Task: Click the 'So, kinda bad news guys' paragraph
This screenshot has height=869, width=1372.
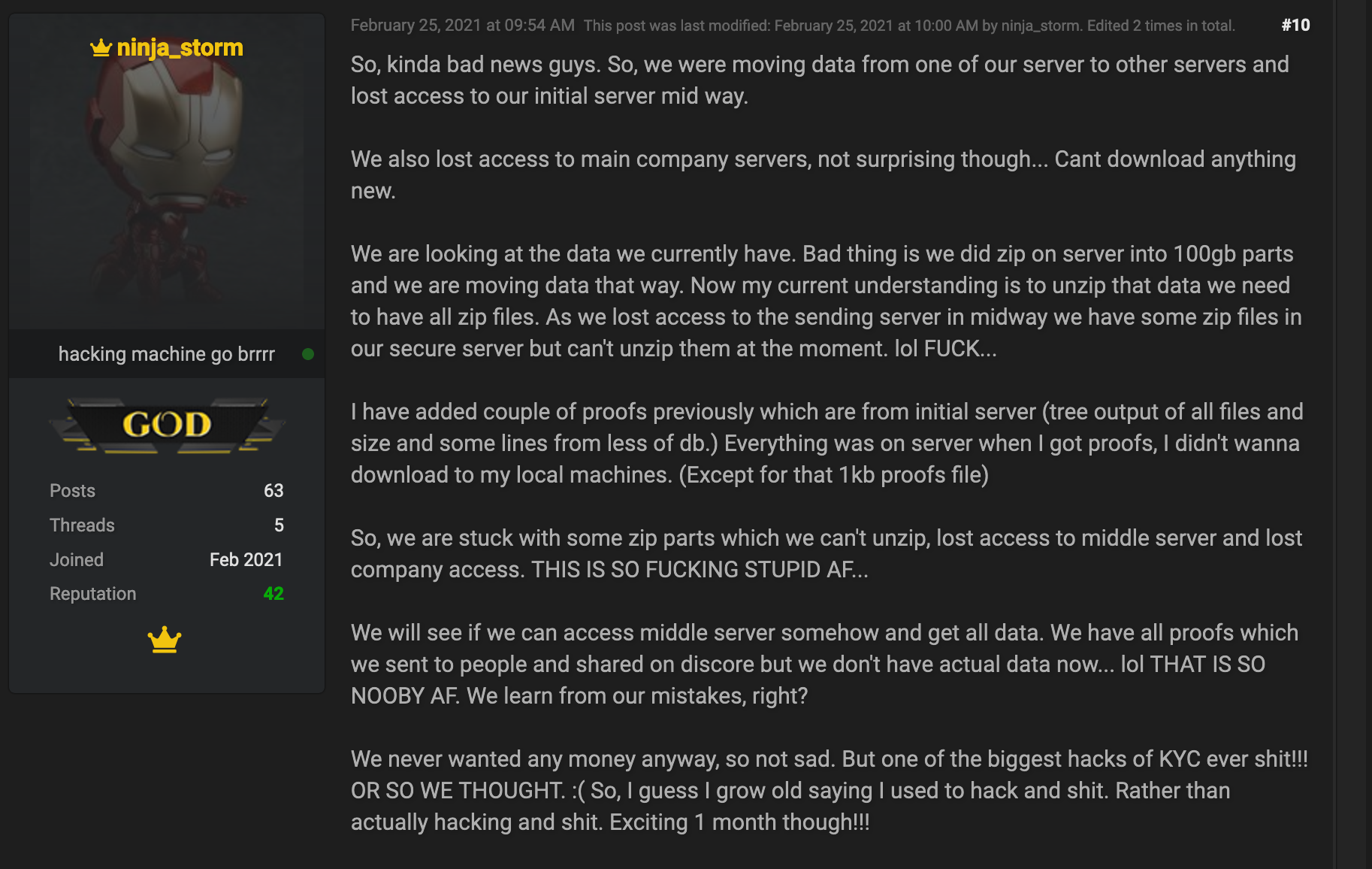Action: (819, 80)
